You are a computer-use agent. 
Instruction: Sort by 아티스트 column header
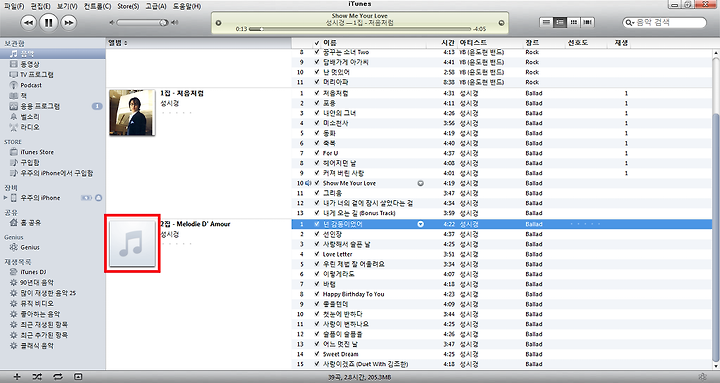490,43
